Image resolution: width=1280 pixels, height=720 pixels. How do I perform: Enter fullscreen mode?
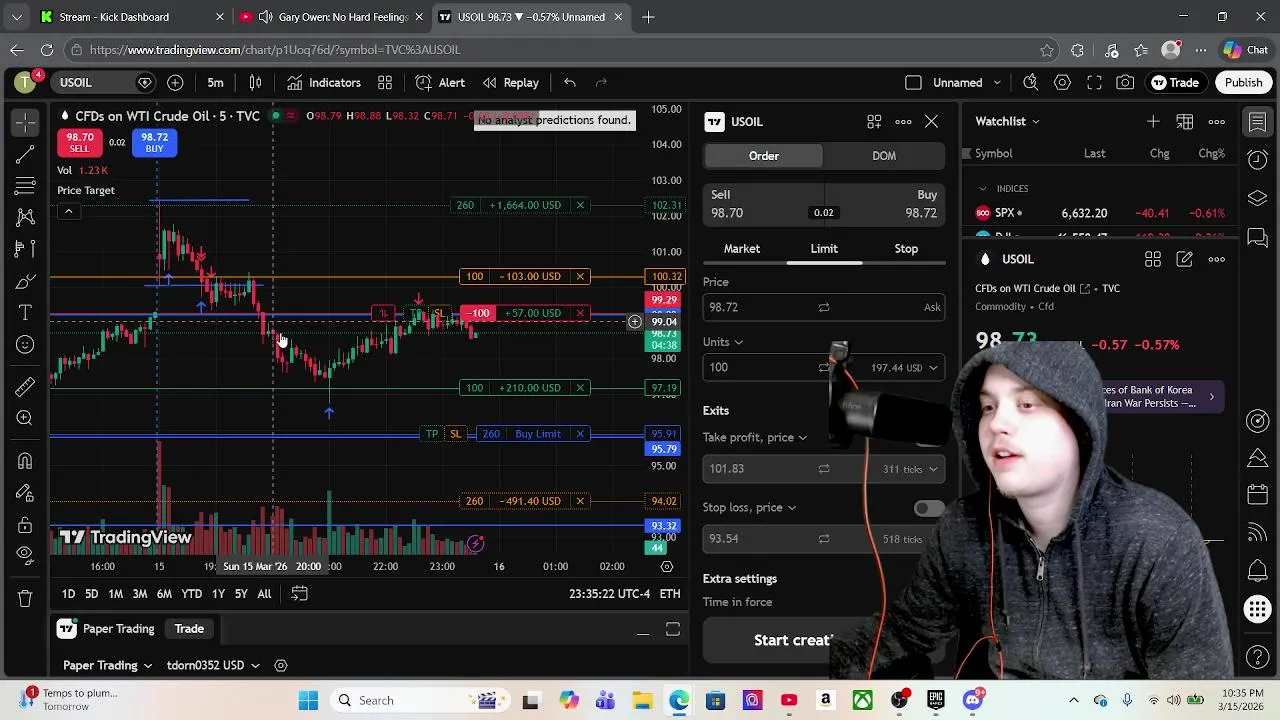tap(1094, 83)
